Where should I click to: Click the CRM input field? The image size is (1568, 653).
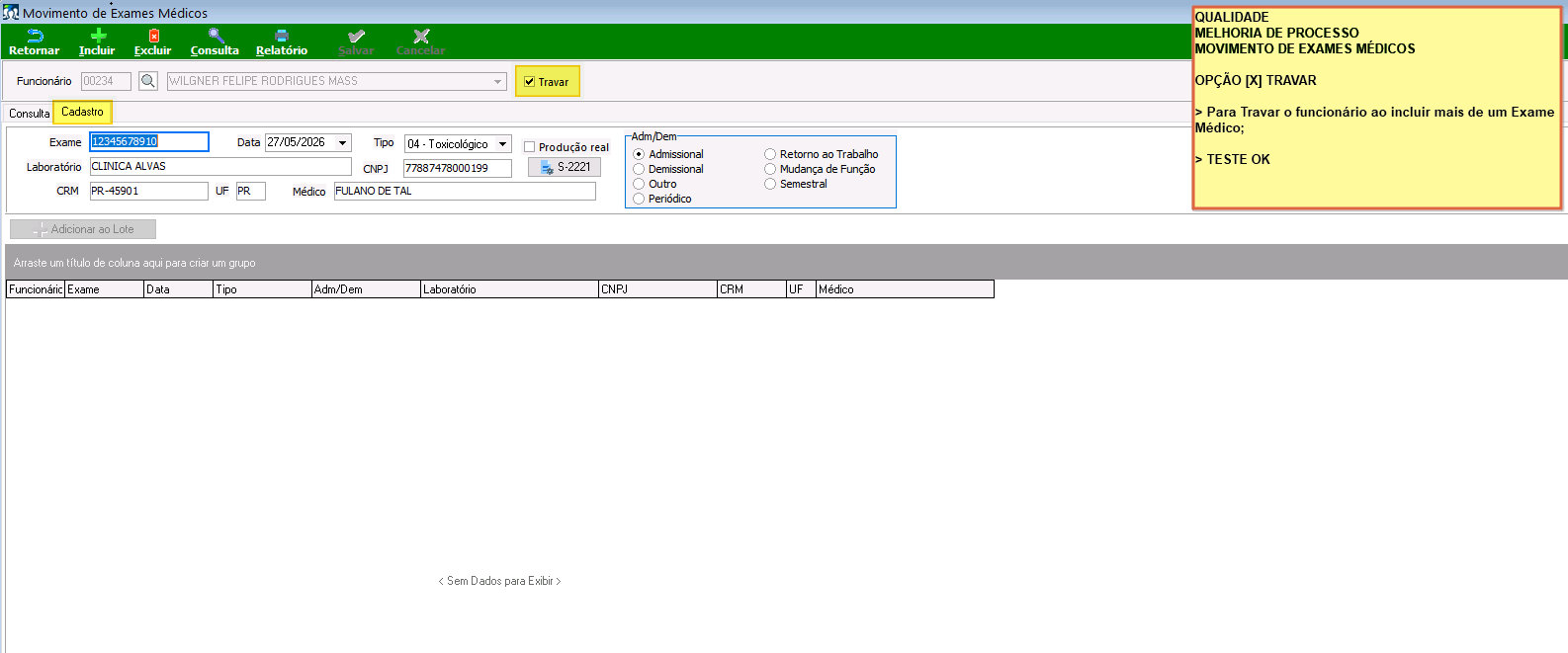149,191
